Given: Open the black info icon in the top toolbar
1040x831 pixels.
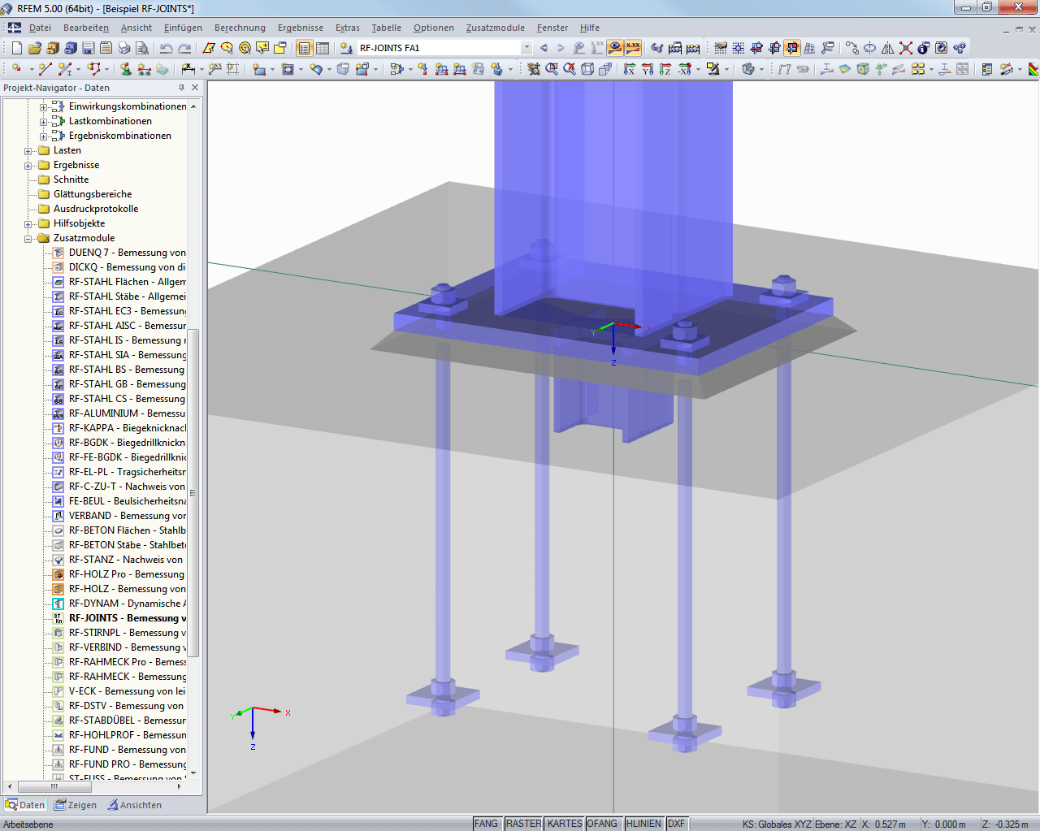Looking at the screenshot, I should click(x=923, y=48).
